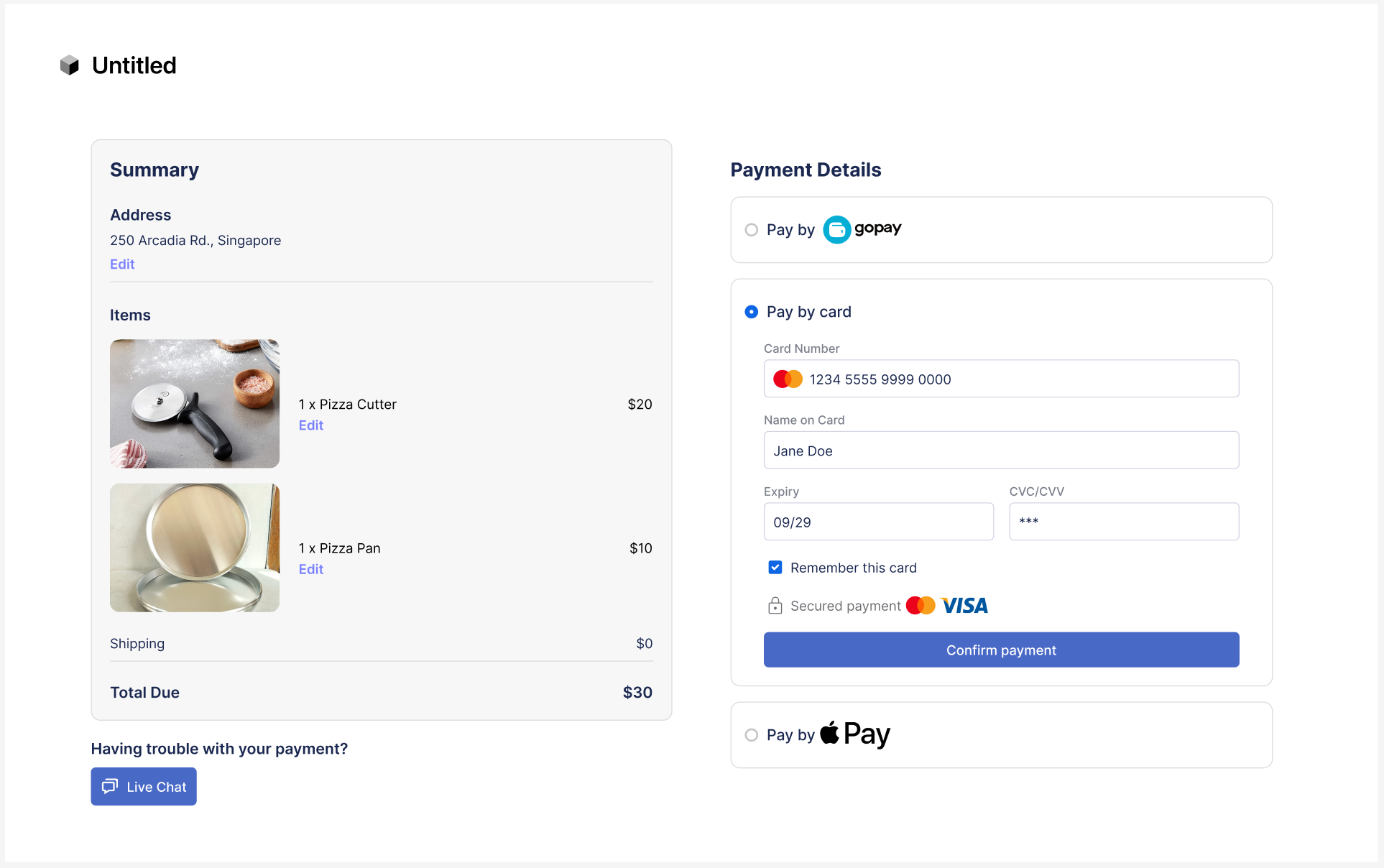Edit the Pizza Pan item

pos(311,569)
